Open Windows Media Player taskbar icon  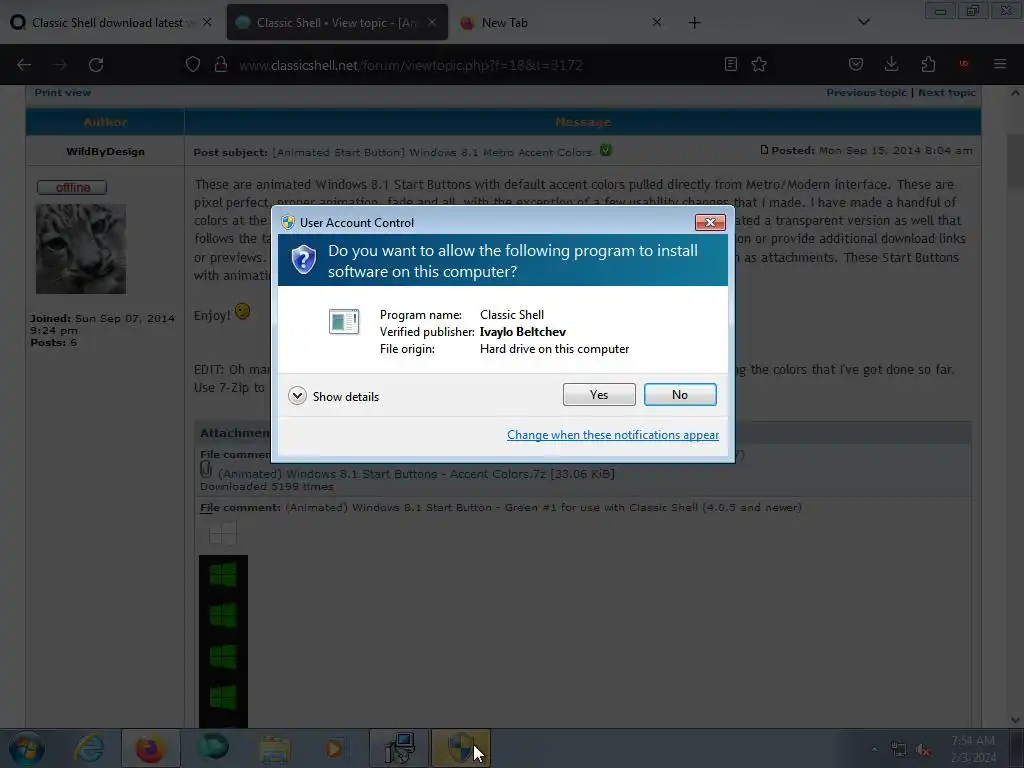[334, 748]
